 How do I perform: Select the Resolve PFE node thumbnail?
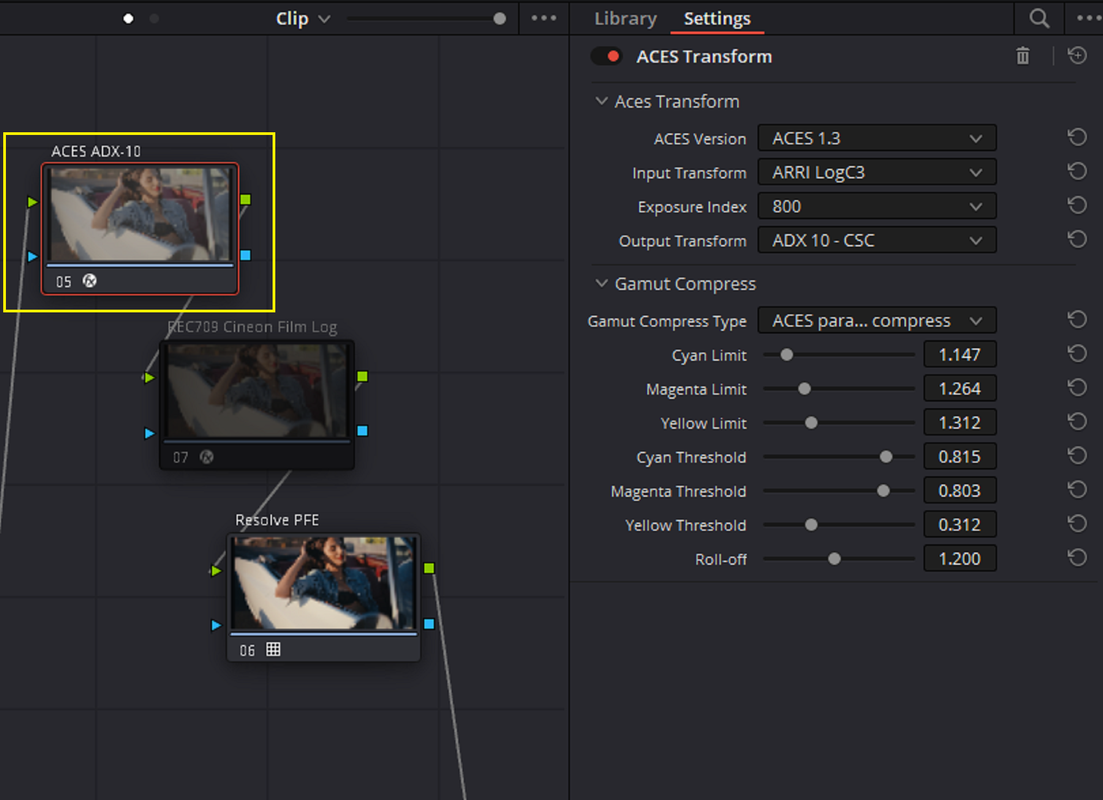pos(324,583)
